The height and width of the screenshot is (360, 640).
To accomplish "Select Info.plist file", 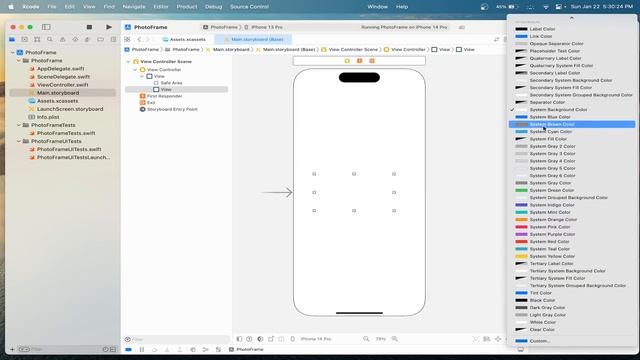I will (48, 117).
